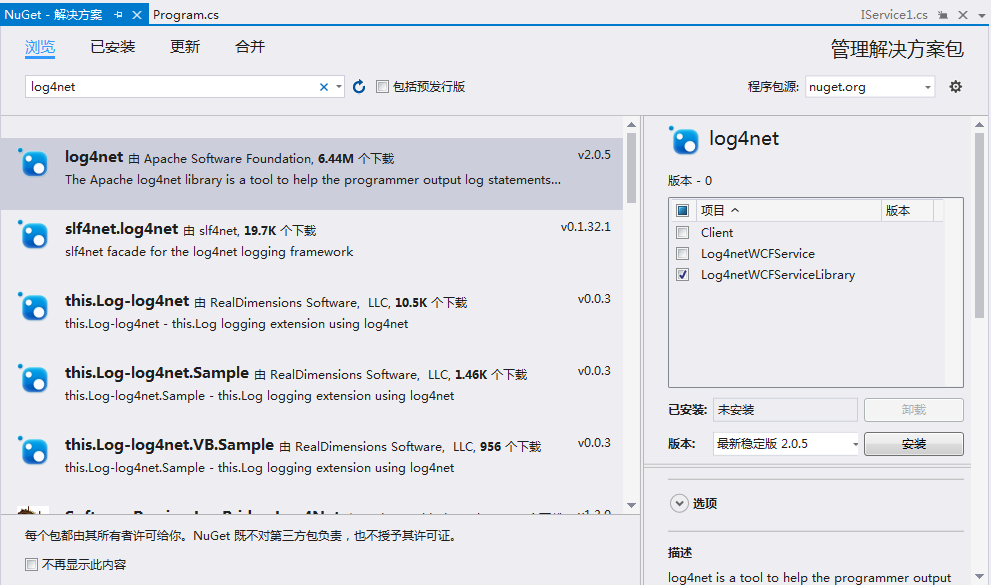Click the package list scrollbar thumb
The height and width of the screenshot is (585, 991).
pos(631,167)
